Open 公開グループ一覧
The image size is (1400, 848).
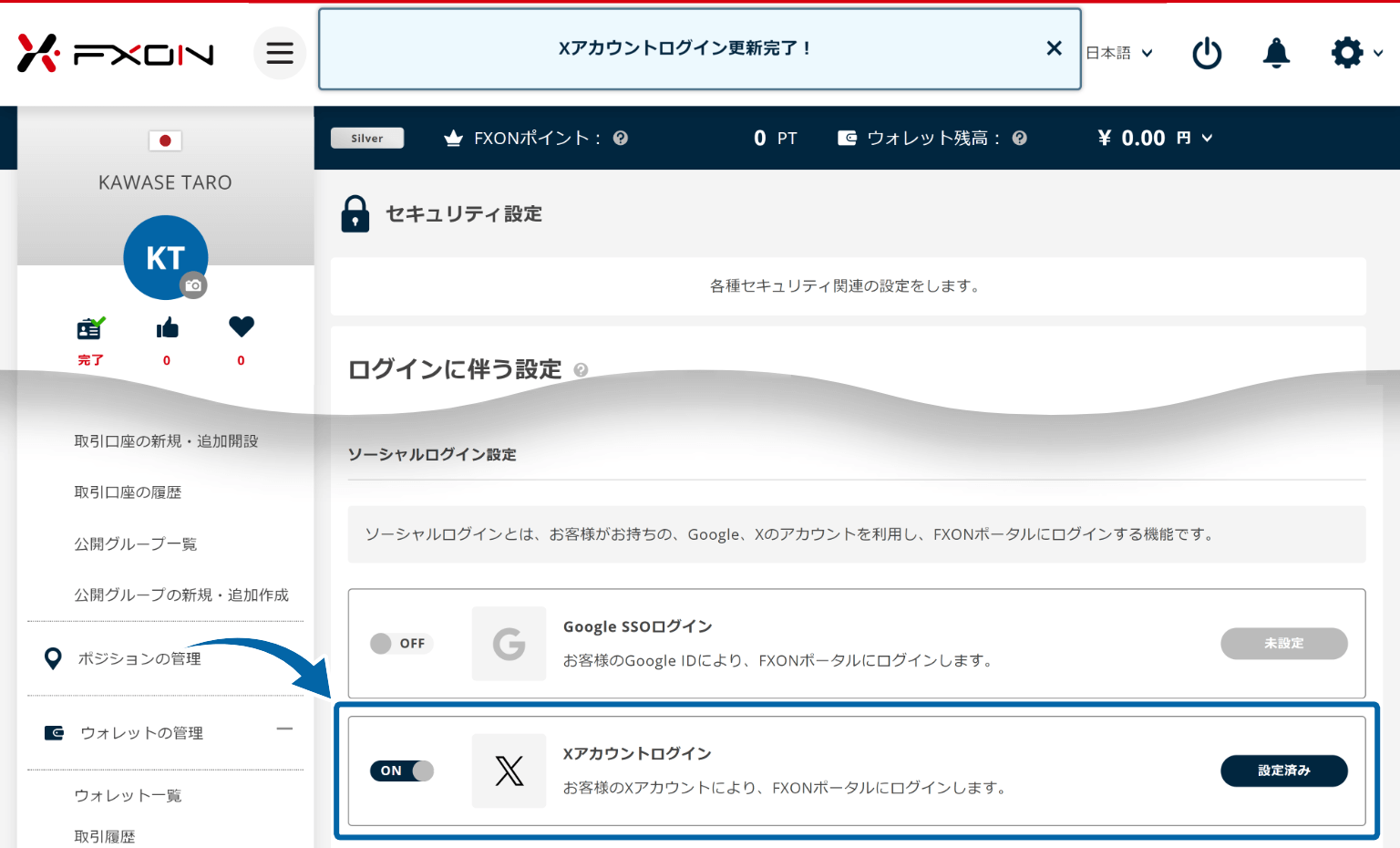(135, 544)
